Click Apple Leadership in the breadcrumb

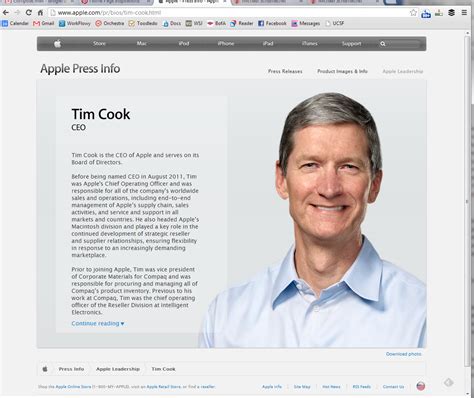pos(118,369)
